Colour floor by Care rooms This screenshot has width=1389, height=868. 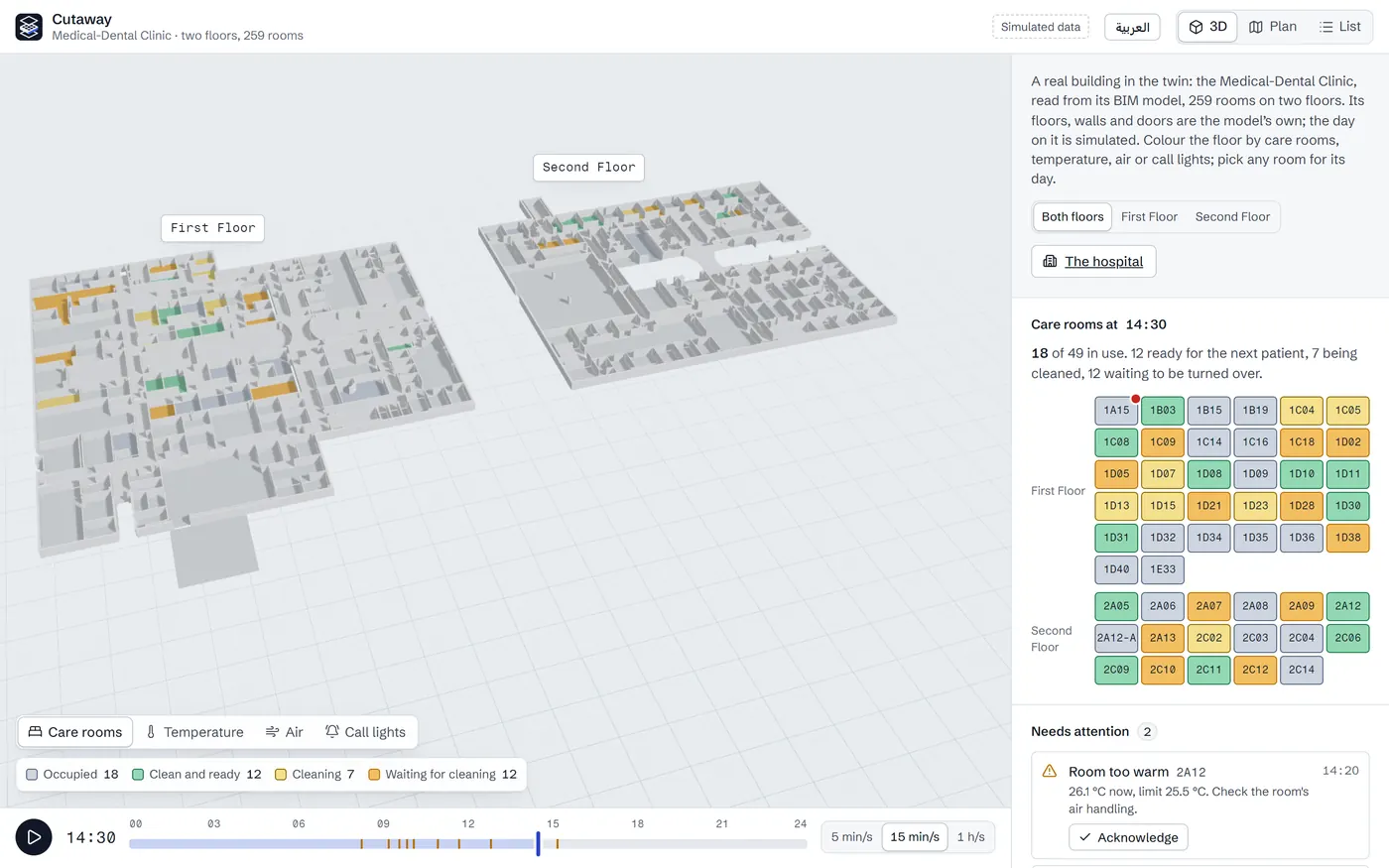[x=75, y=732]
